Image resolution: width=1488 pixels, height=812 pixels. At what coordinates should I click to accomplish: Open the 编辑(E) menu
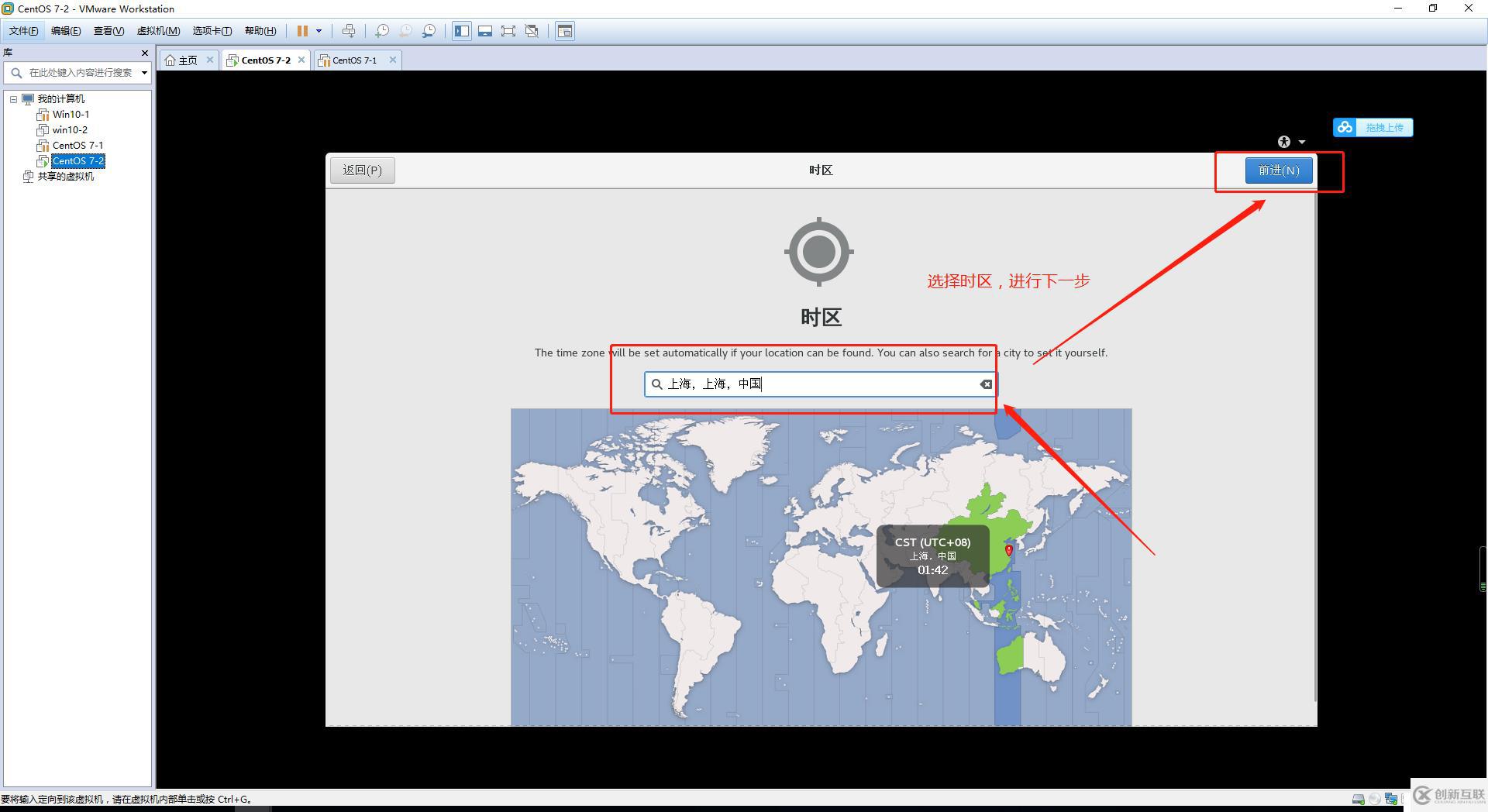point(66,31)
